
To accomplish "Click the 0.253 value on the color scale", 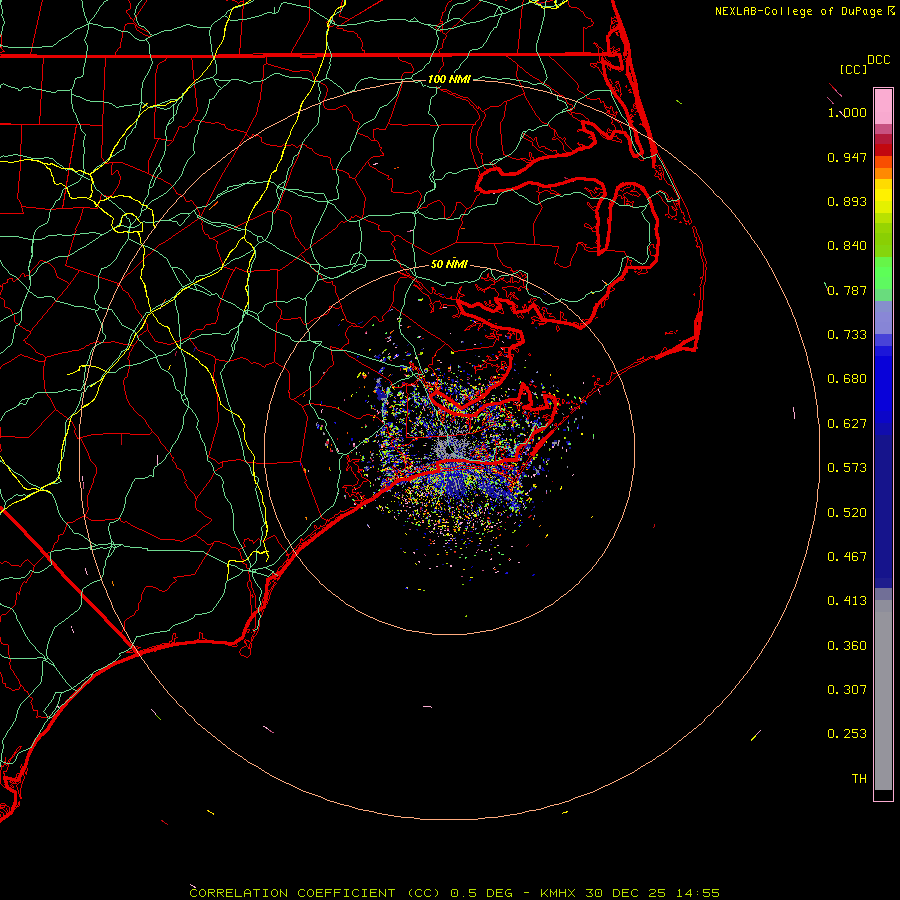I will (x=847, y=734).
